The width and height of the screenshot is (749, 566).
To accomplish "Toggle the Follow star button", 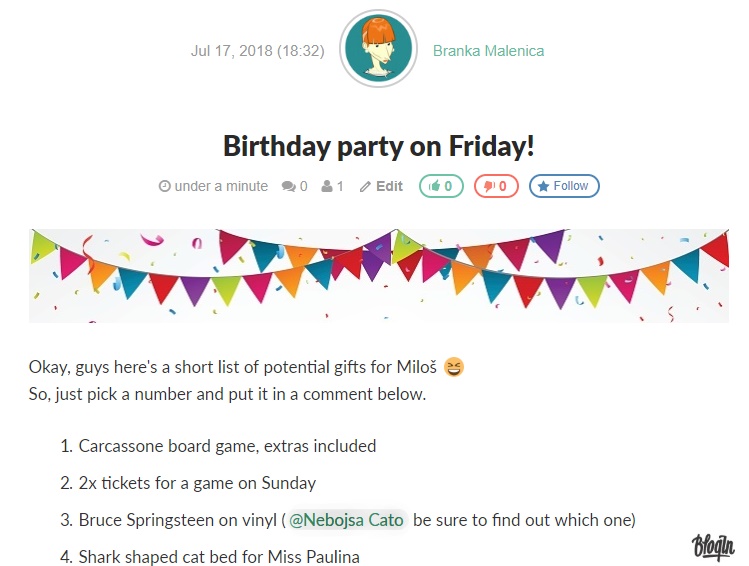I will click(x=564, y=186).
